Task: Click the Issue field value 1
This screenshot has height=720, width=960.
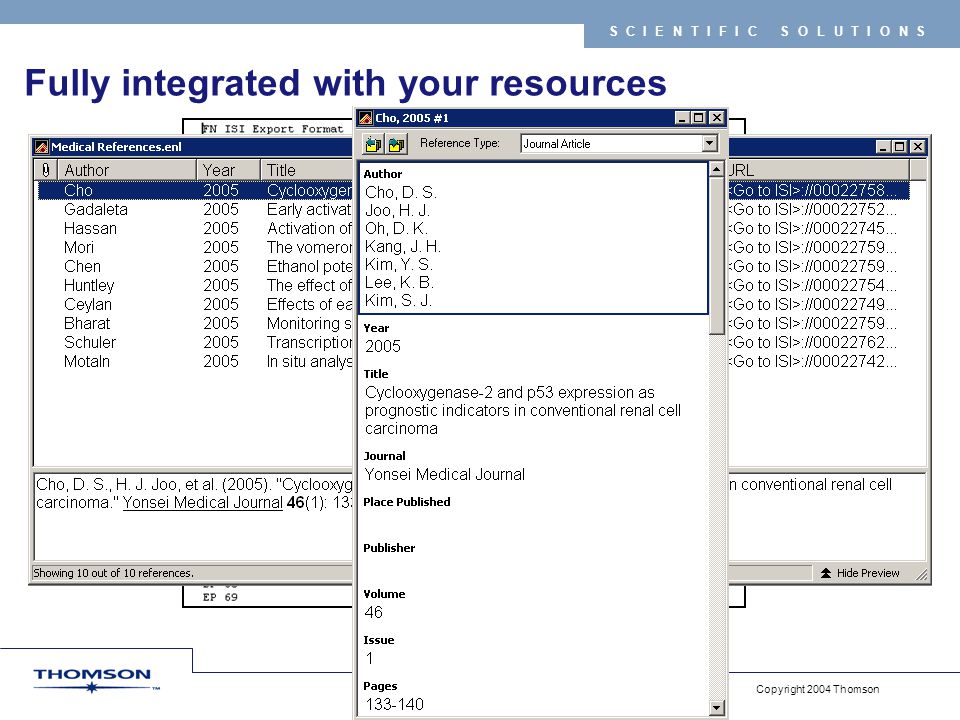Action: coord(369,659)
